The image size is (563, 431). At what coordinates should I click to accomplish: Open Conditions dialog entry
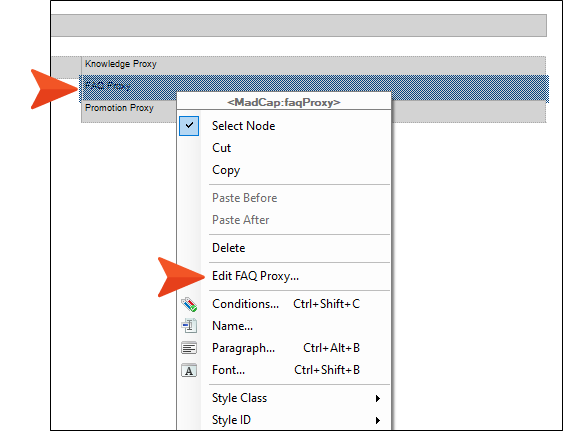(x=245, y=304)
